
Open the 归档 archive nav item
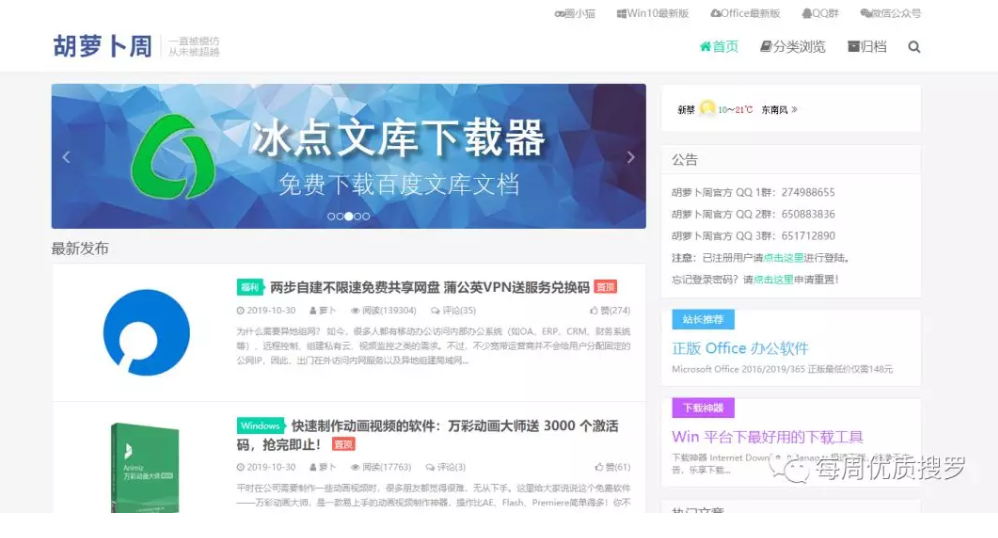(867, 46)
